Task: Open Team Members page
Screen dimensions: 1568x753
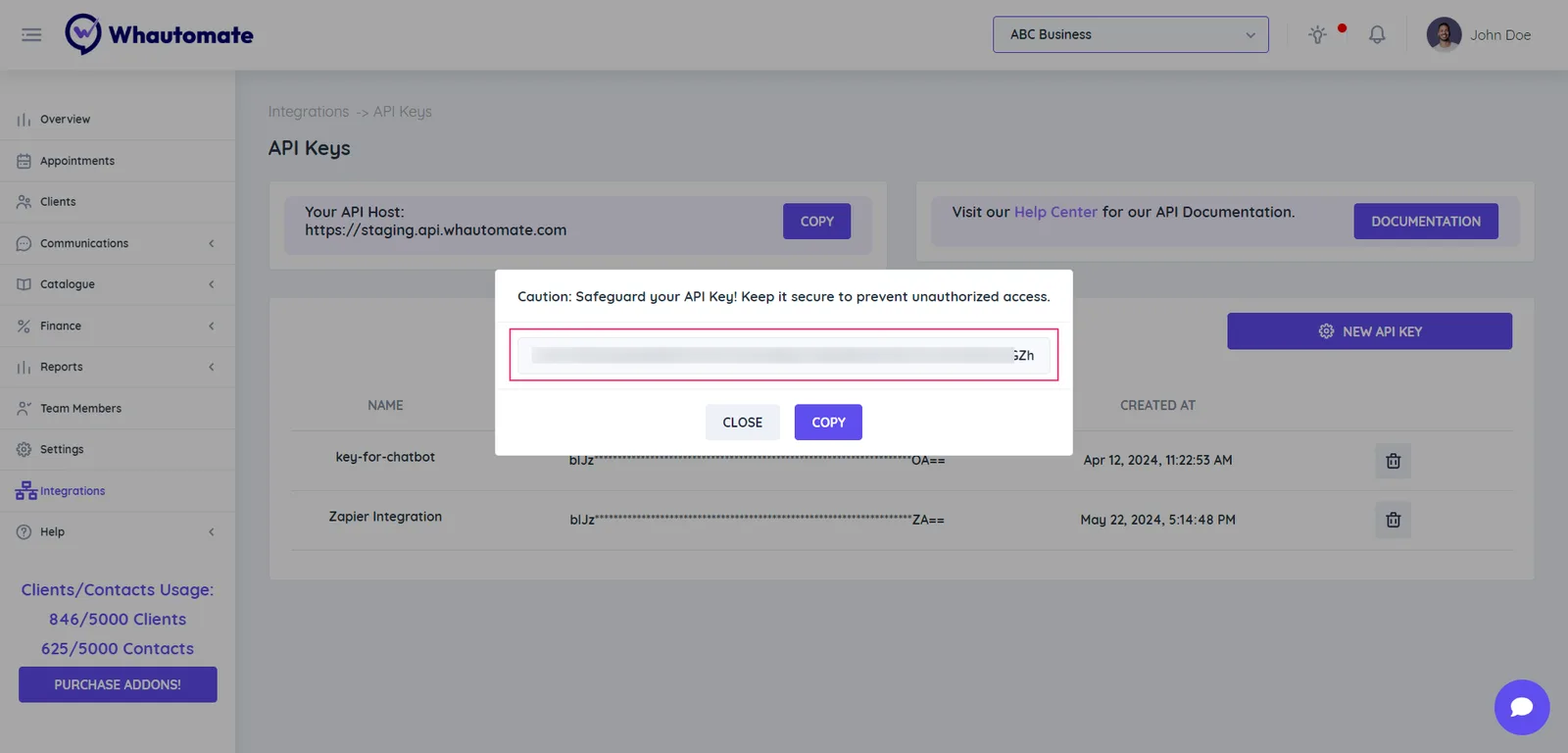Action: 80,408
